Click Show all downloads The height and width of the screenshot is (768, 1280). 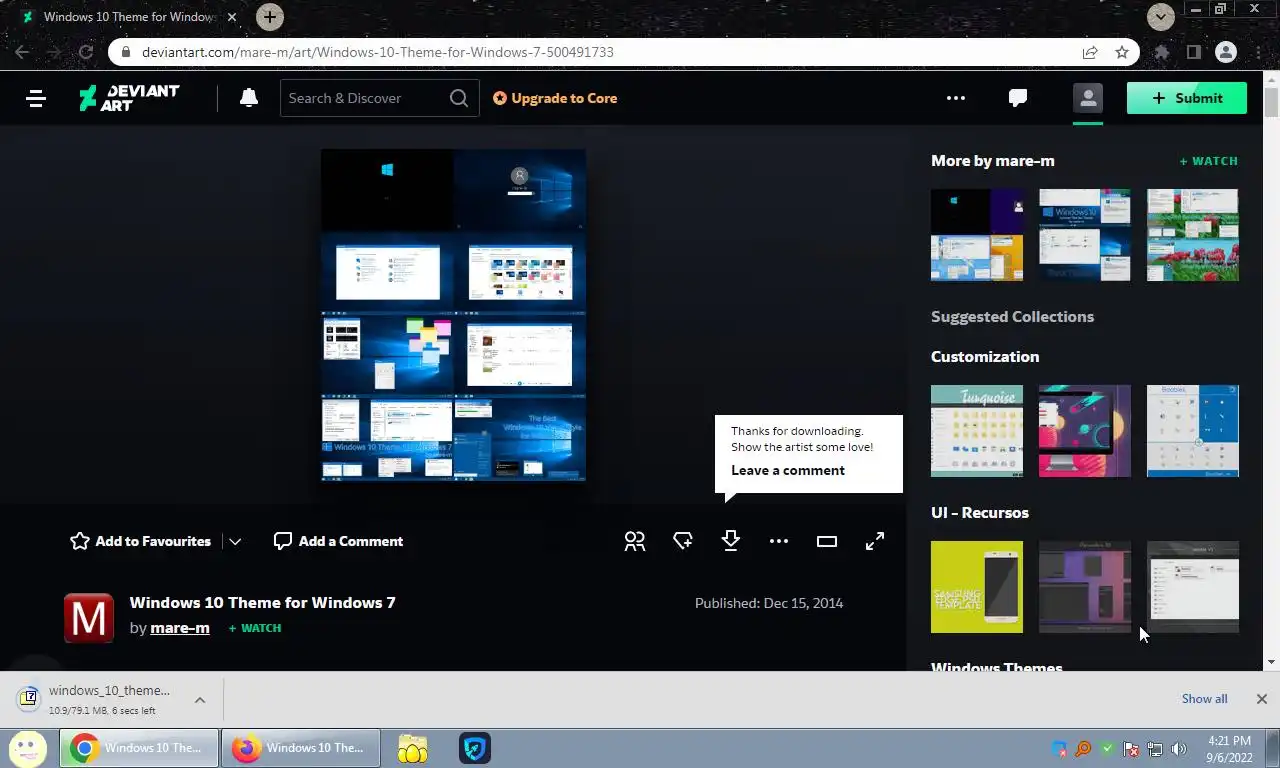click(1204, 699)
